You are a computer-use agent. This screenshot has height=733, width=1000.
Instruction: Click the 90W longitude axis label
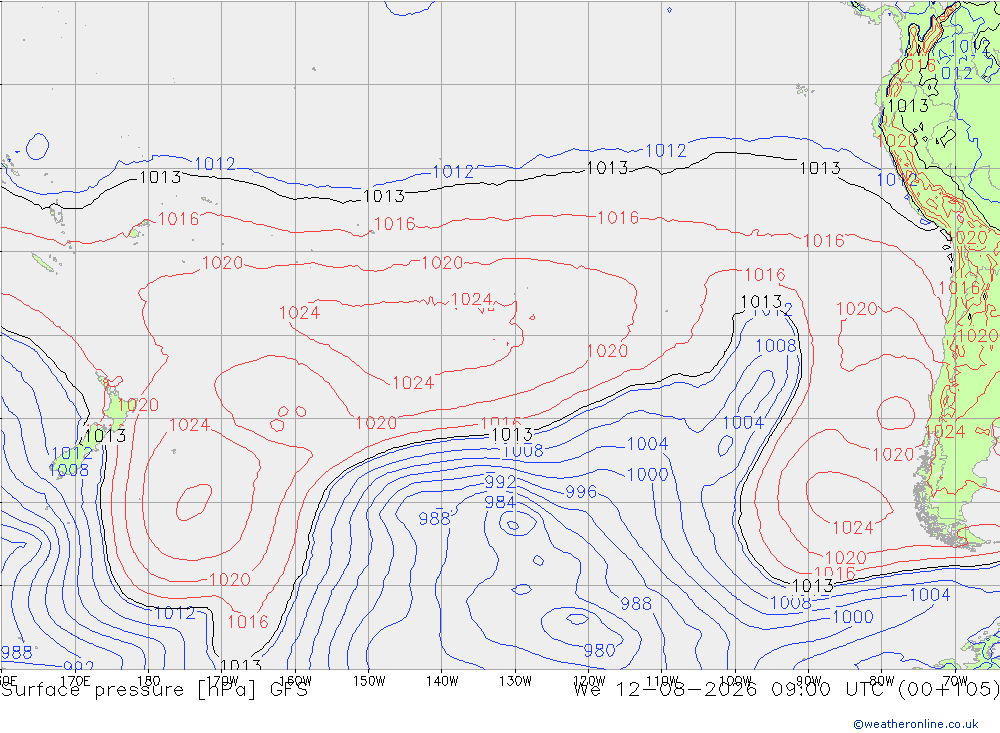tap(809, 681)
